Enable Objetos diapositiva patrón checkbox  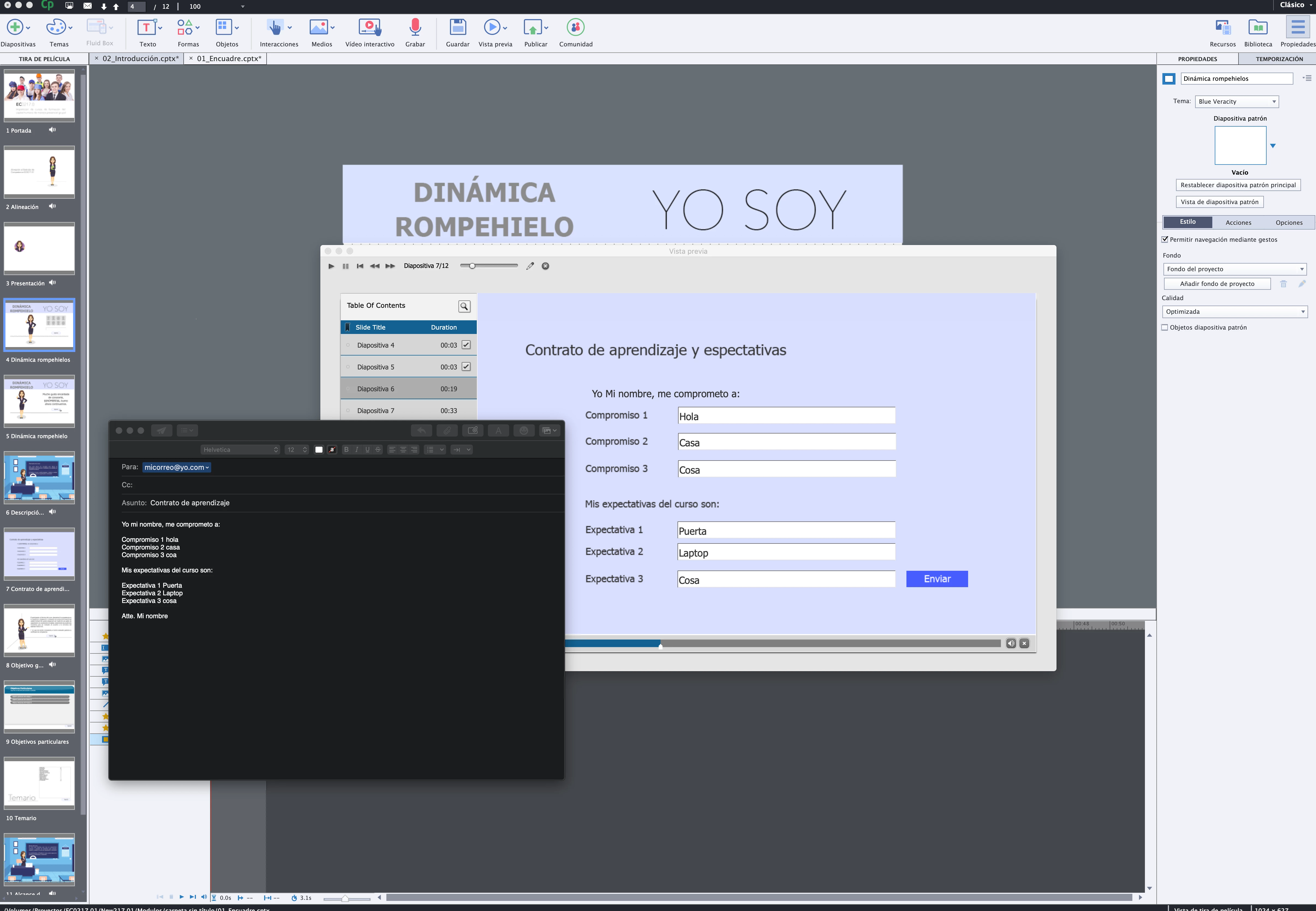[x=1165, y=328]
